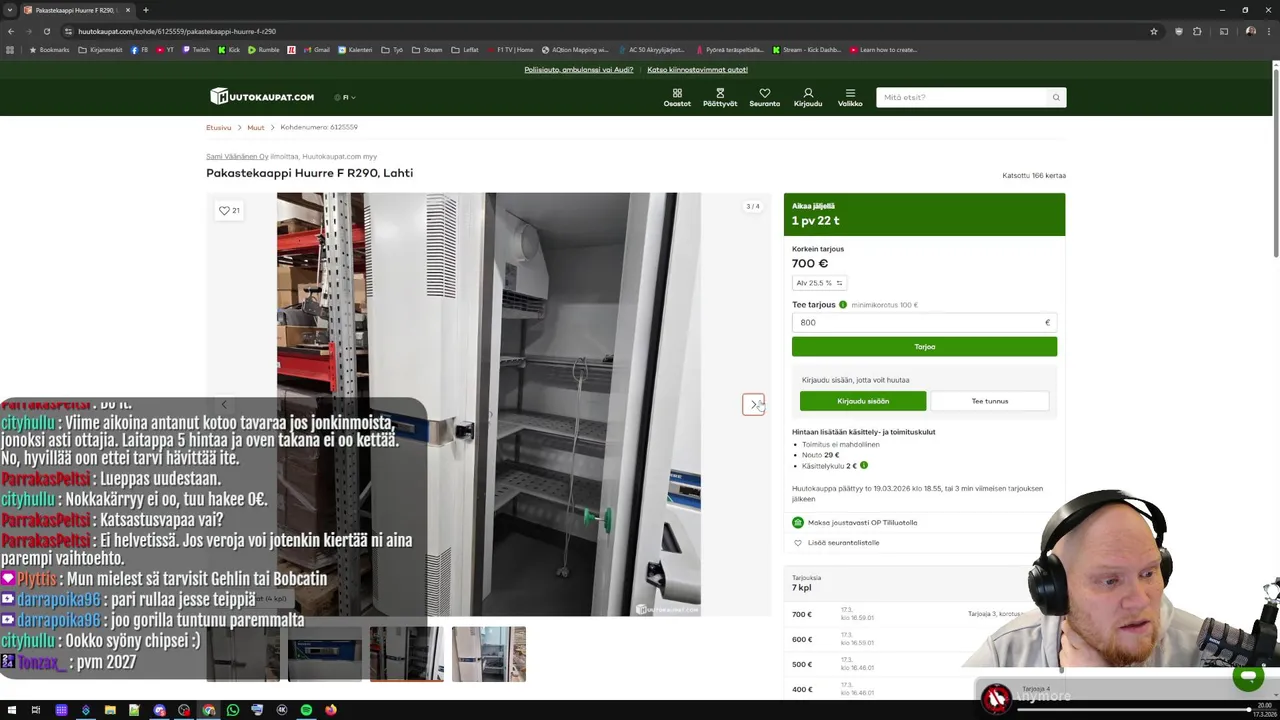Screen dimensions: 1280x720
Task: Like the listing with heart icon showing 21
Action: pos(229,210)
